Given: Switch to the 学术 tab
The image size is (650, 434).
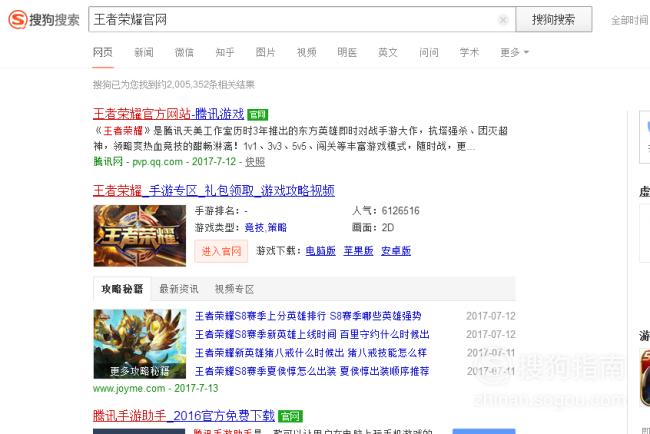Looking at the screenshot, I should [x=469, y=52].
